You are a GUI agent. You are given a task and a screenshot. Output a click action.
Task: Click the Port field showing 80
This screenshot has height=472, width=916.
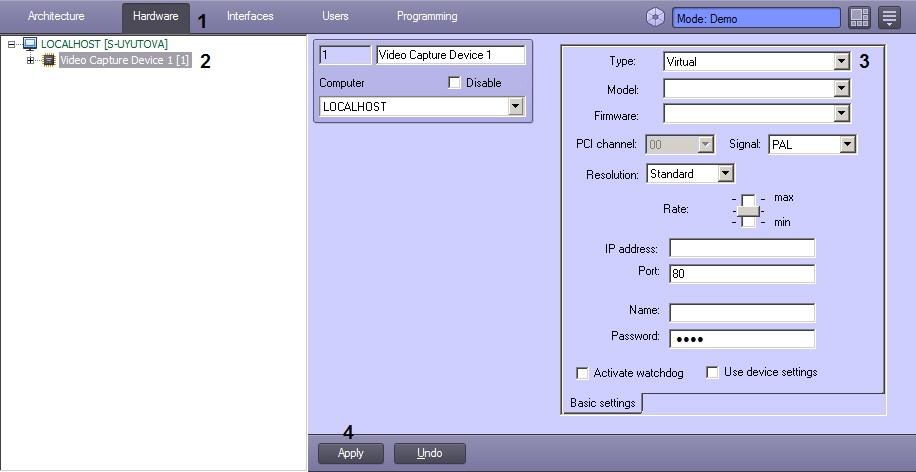[742, 273]
